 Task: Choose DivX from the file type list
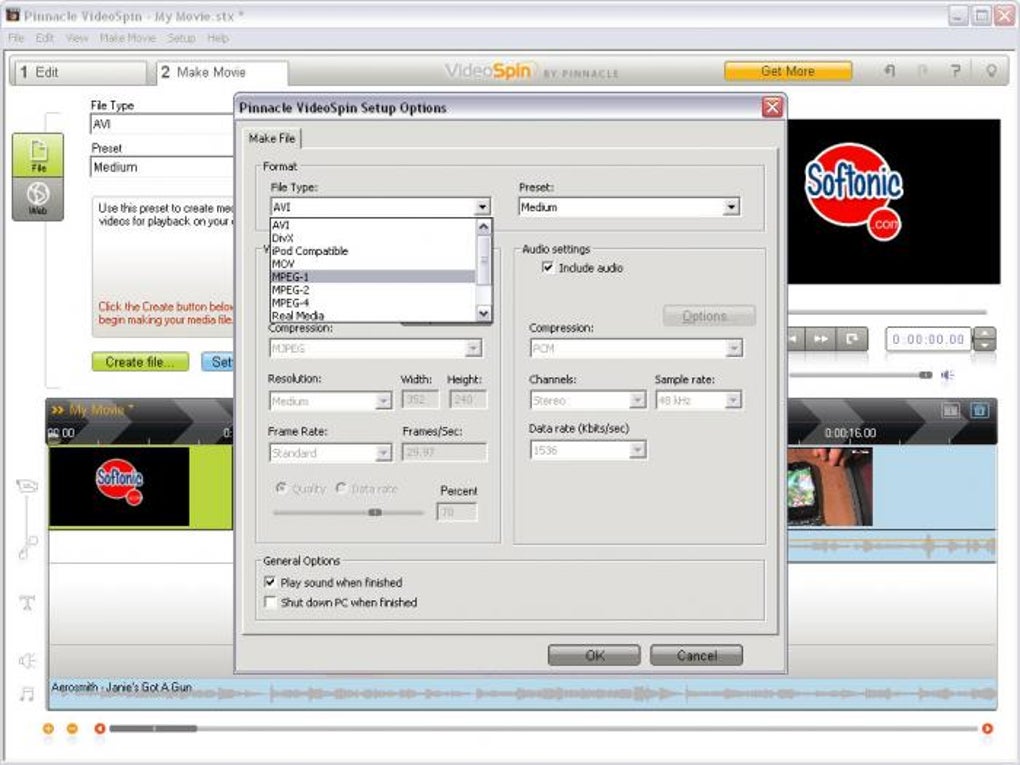pos(373,238)
